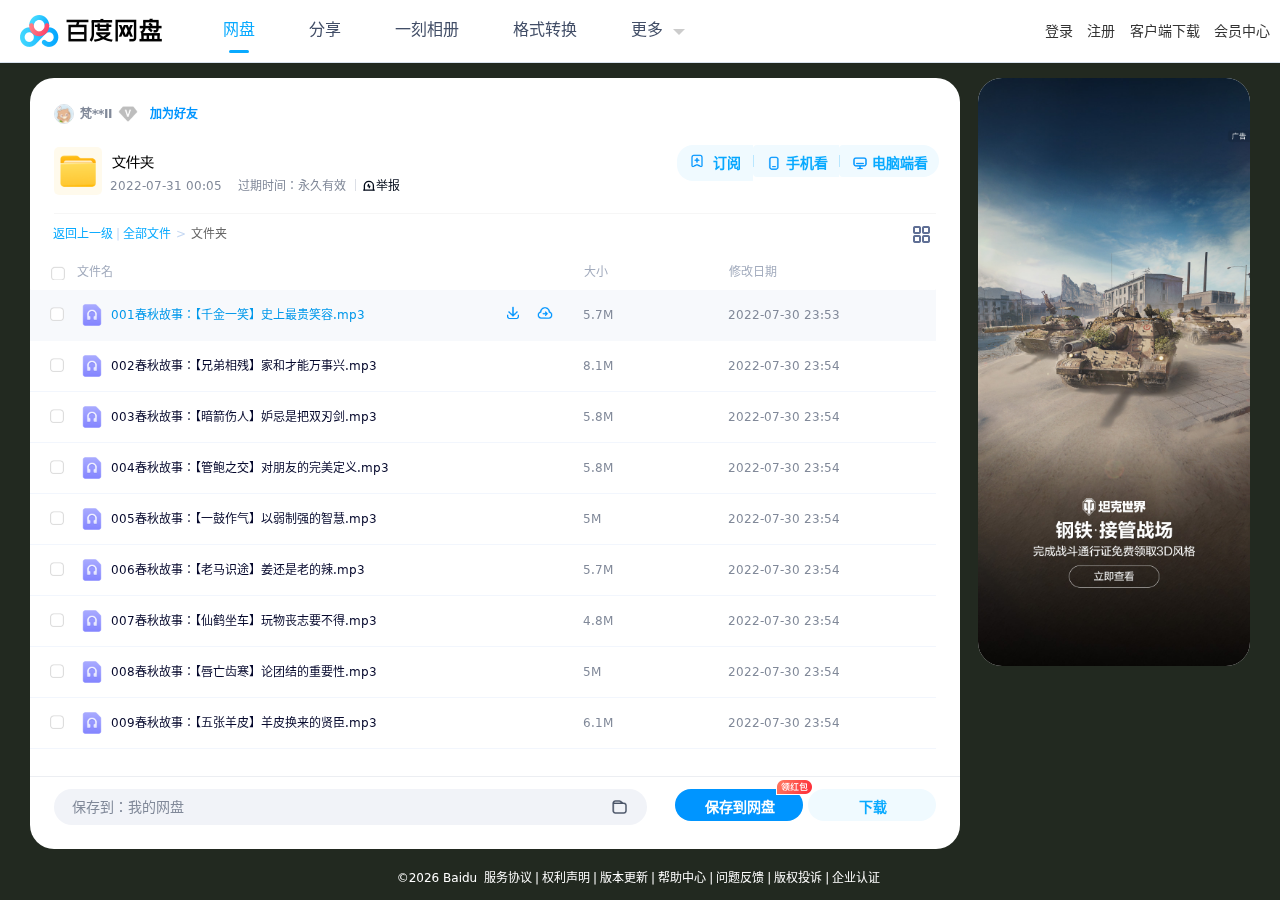Viewport: 1280px width, 900px height.
Task: Click 返回上一级 breadcrumb link
Action: click(x=83, y=233)
